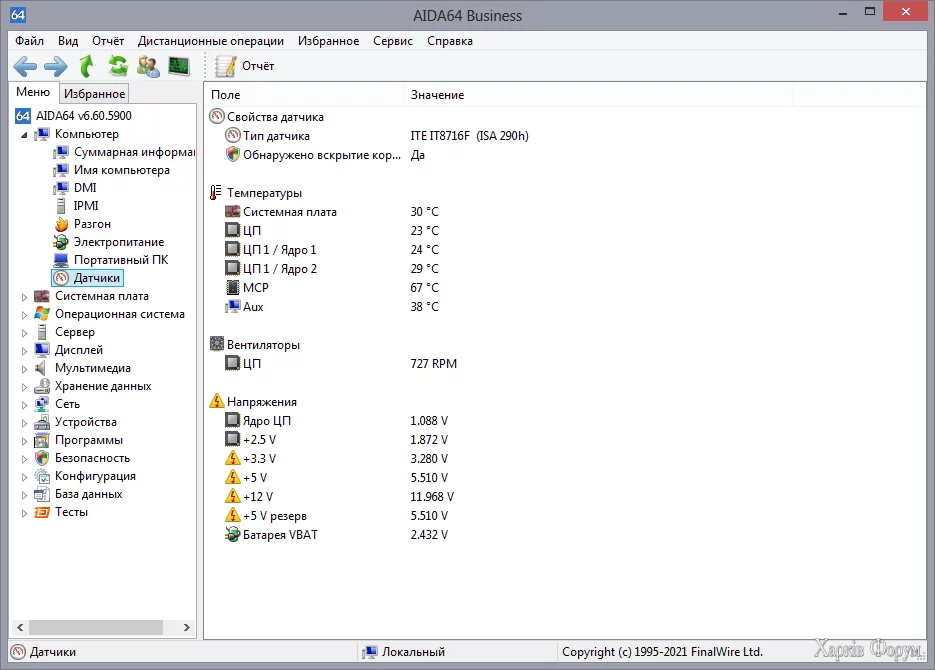935x670 pixels.
Task: Open the Сервис menu
Action: click(392, 41)
